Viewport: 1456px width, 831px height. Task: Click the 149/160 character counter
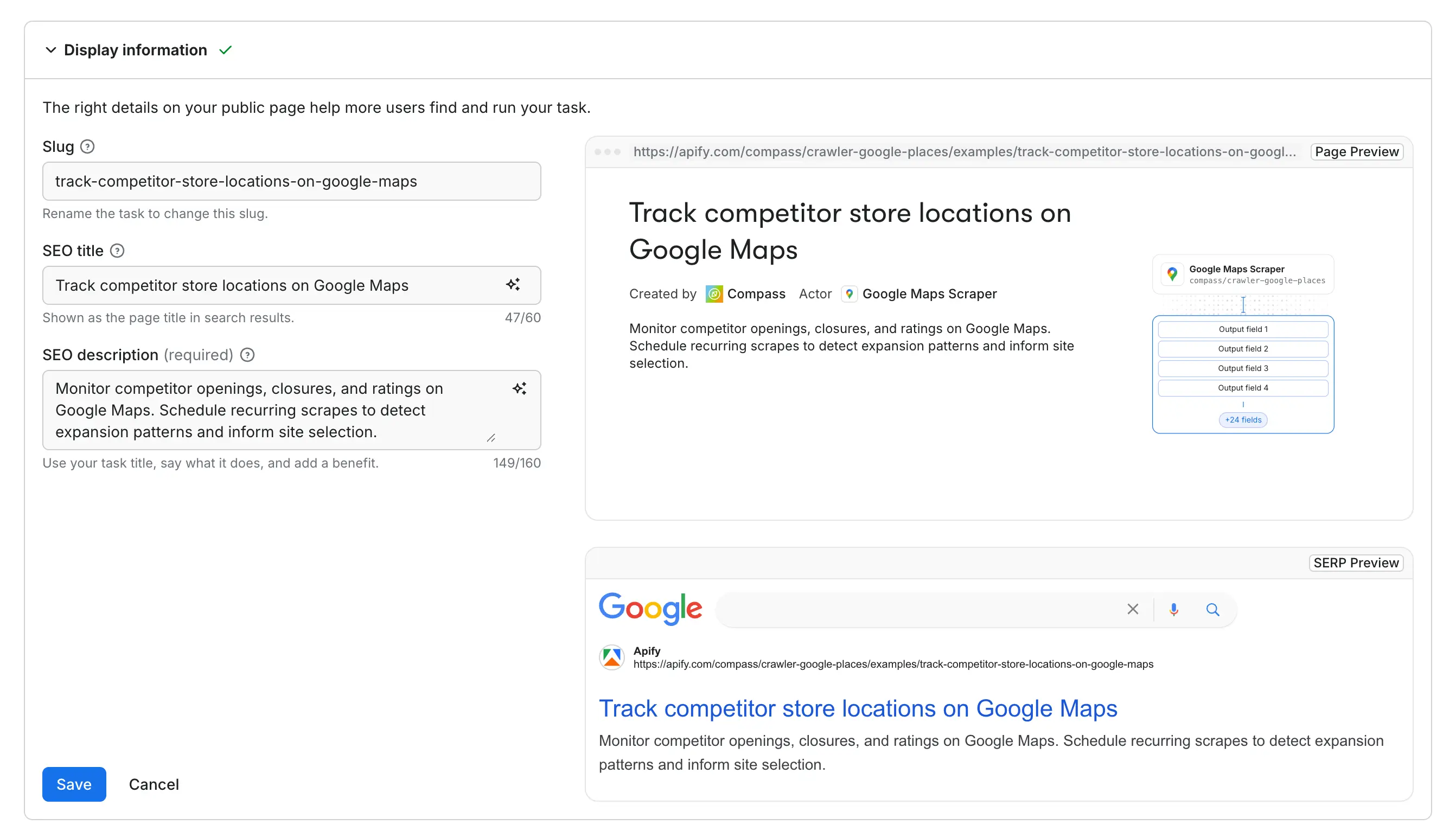tap(516, 463)
